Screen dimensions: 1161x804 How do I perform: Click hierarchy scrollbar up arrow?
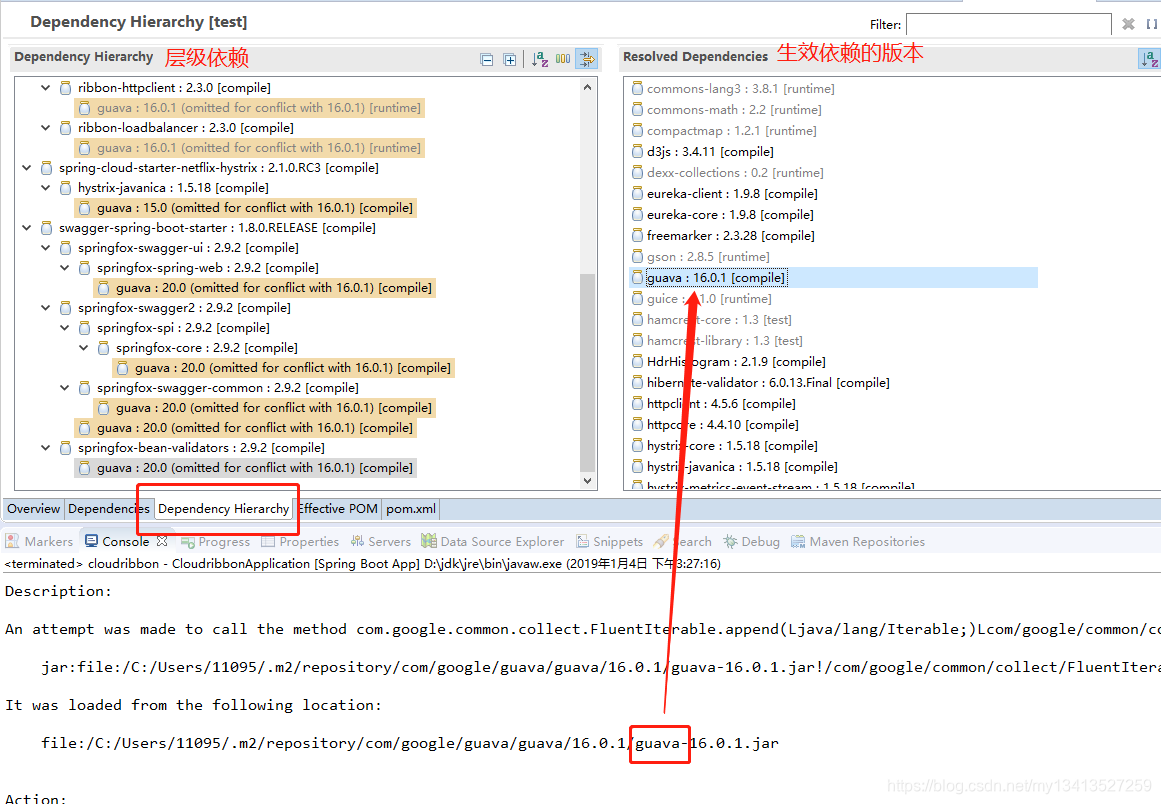pyautogui.click(x=587, y=87)
